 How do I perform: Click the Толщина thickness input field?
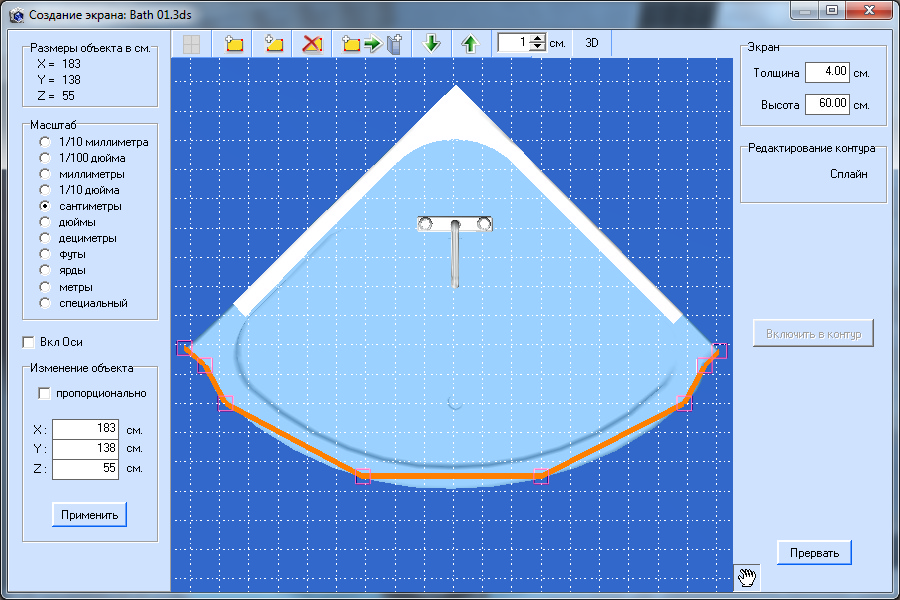(x=827, y=72)
